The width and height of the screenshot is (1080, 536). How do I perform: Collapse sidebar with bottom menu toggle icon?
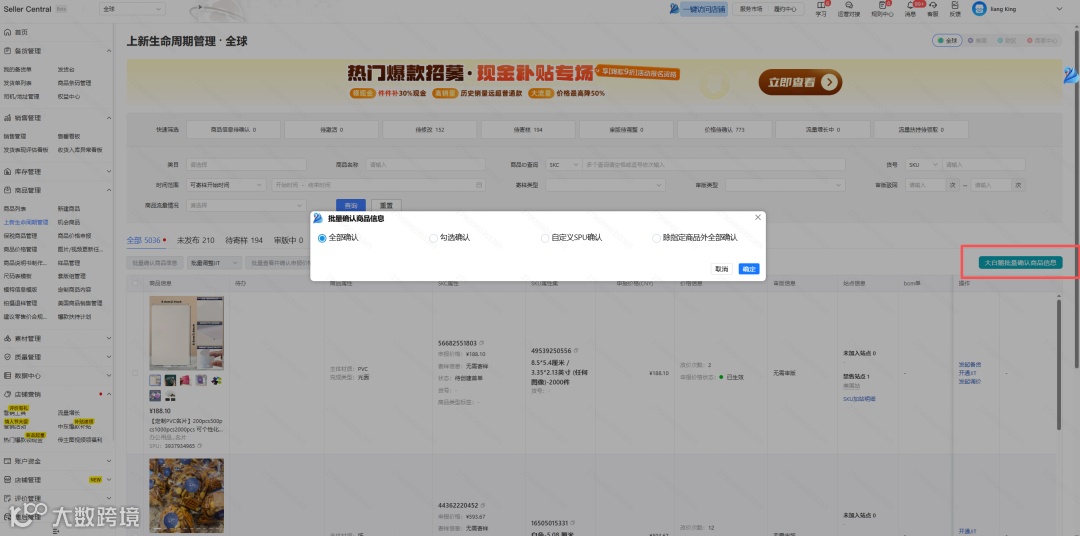56,531
